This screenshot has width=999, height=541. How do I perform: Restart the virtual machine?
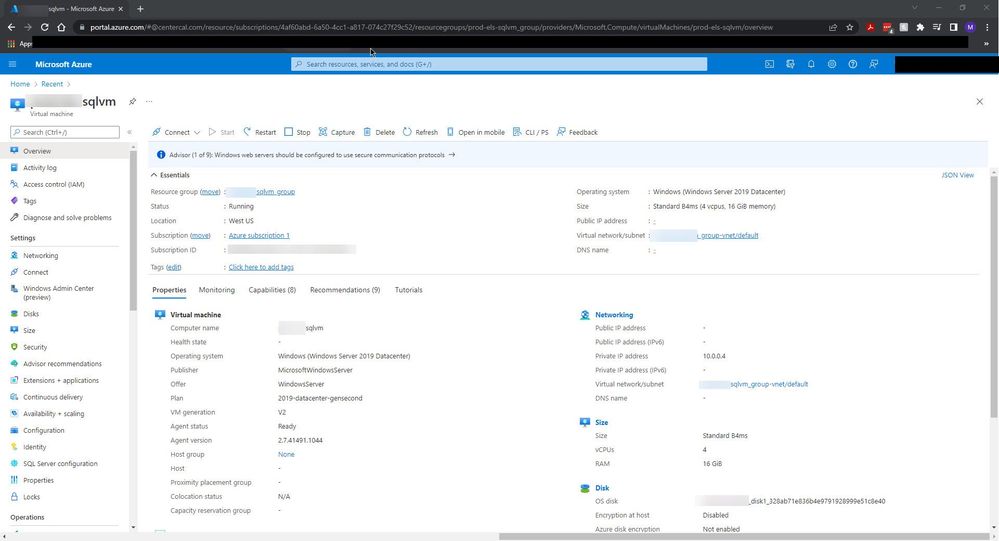[259, 132]
